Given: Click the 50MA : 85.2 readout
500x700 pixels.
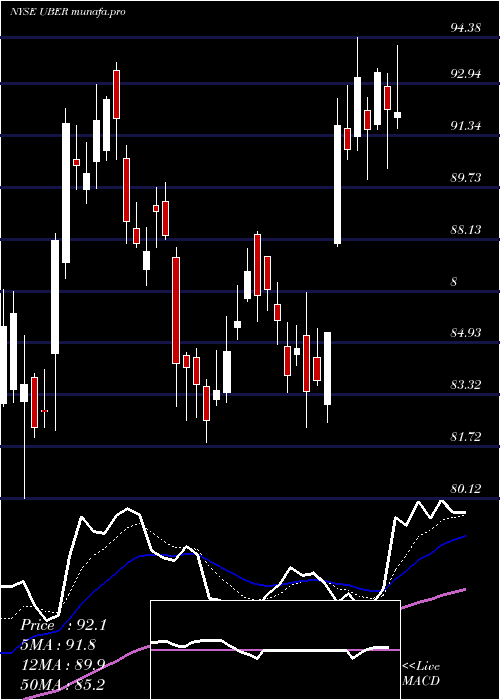Looking at the screenshot, I should pos(63,685).
